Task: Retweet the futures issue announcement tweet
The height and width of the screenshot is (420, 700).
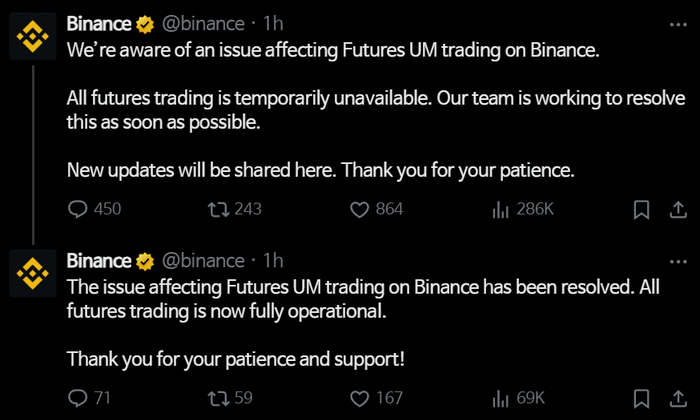Action: tap(214, 209)
